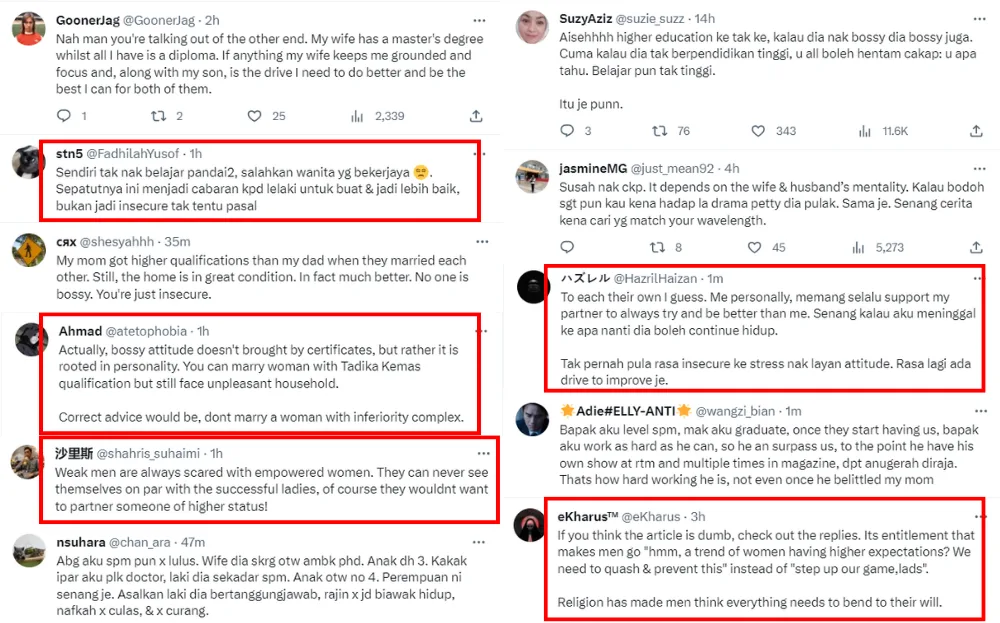Retweet SuzyAziz's tweet
The image size is (1000, 623).
(x=659, y=131)
